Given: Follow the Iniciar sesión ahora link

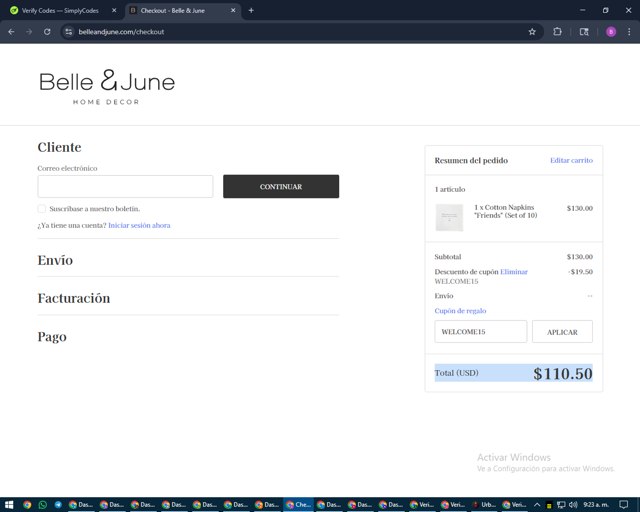Looking at the screenshot, I should [x=139, y=225].
